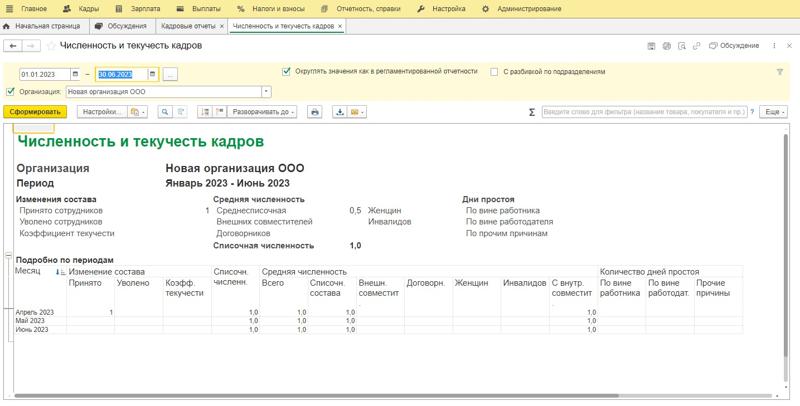The image size is (800, 406).
Task: Click the Среднесписочная value label
Action: [x=252, y=210]
